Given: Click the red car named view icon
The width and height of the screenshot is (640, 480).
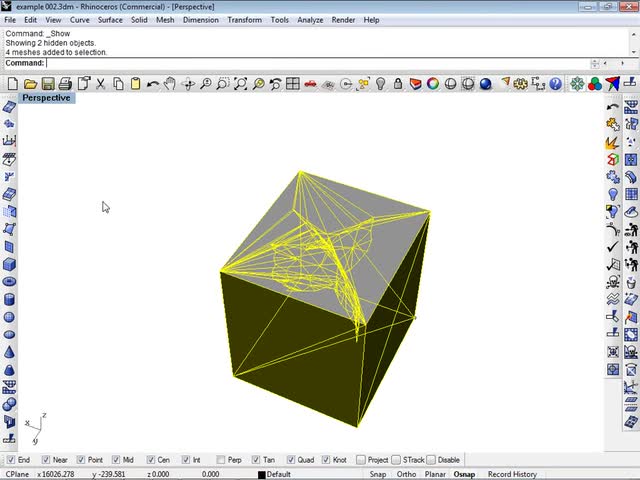Looking at the screenshot, I should [x=310, y=84].
